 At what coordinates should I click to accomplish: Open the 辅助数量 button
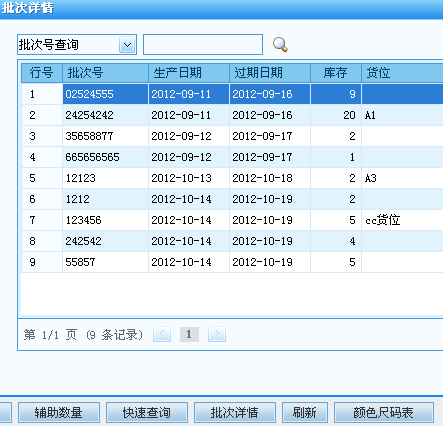coord(59,413)
